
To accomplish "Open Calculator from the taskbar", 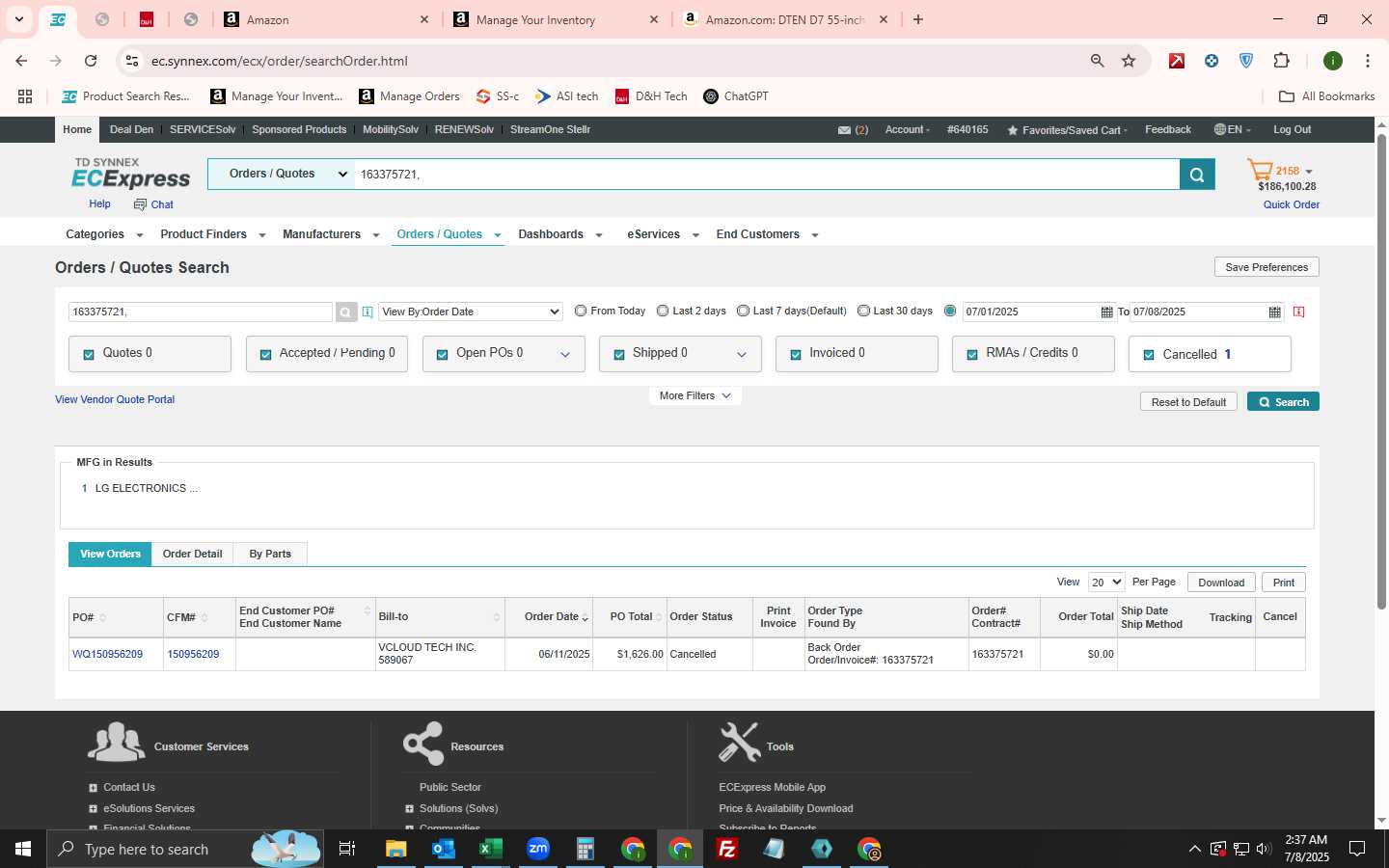I will (586, 849).
